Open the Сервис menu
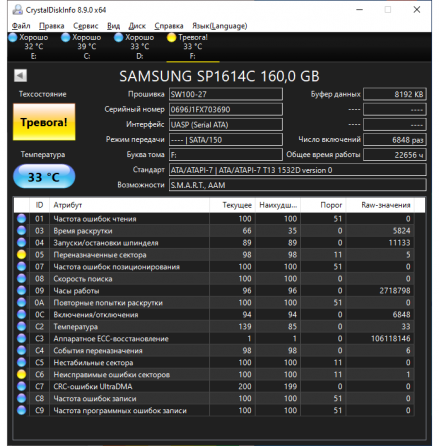This screenshot has height=446, width=439. (x=86, y=26)
